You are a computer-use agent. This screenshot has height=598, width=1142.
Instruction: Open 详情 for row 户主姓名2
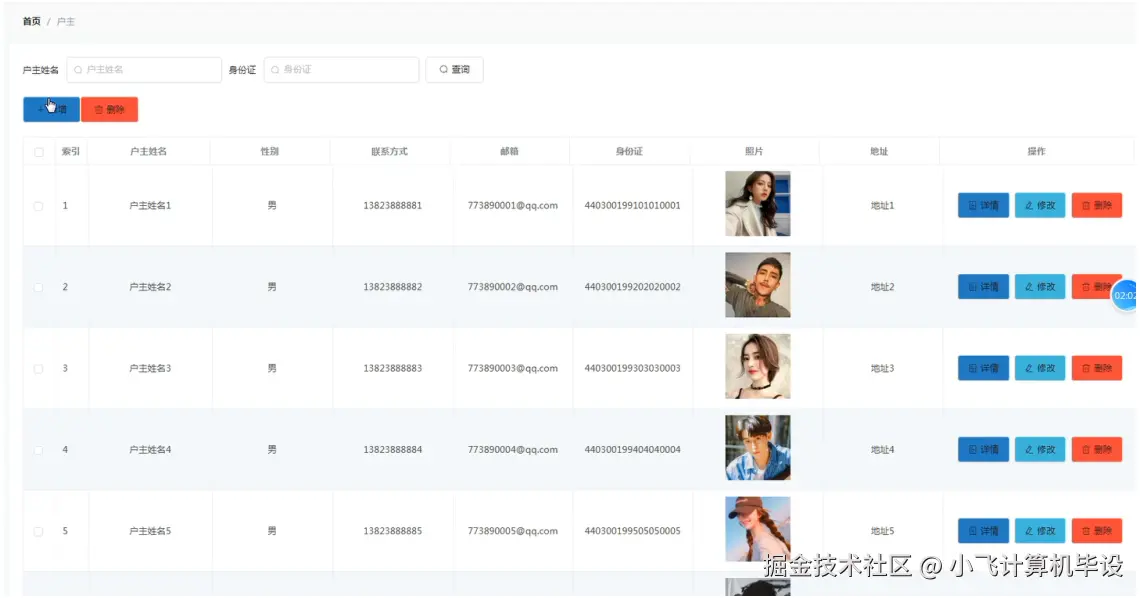(983, 287)
